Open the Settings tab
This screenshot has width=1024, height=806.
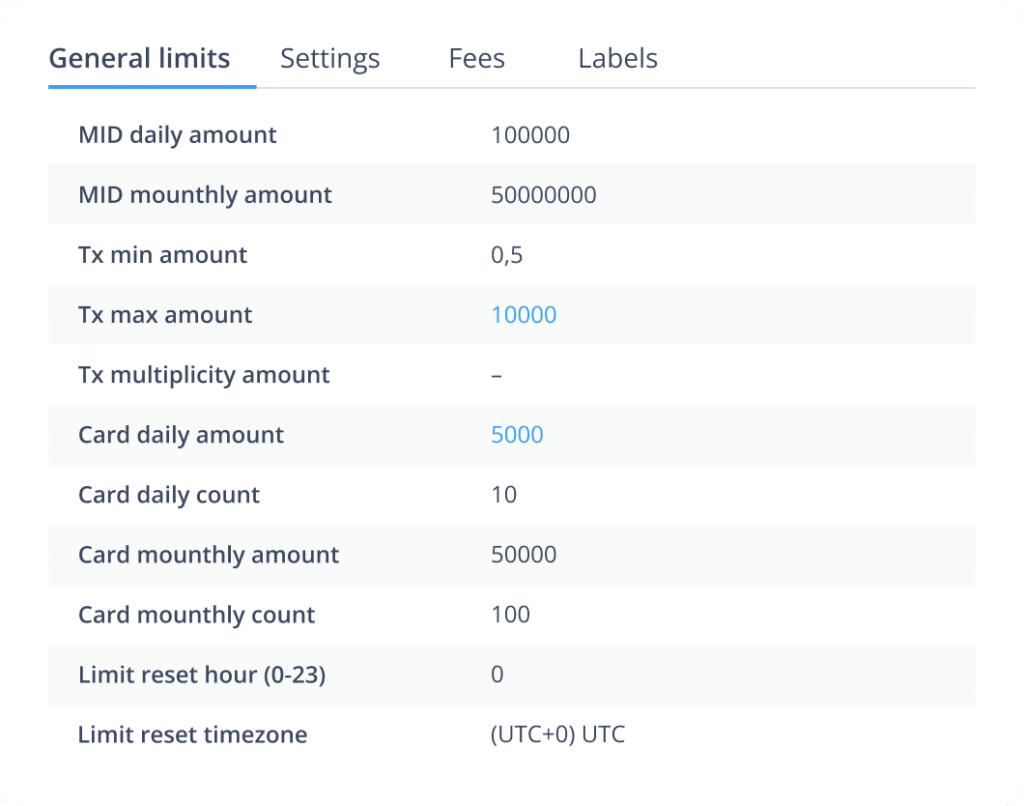330,59
